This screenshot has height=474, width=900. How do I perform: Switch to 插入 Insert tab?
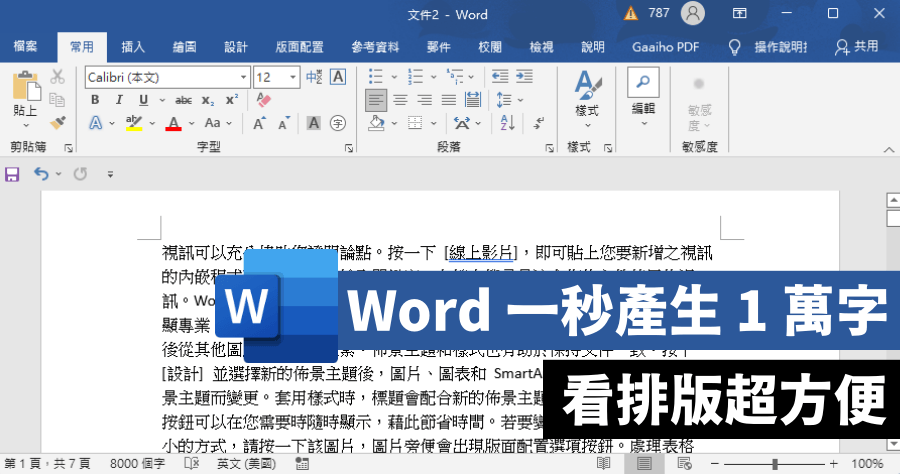pos(133,46)
